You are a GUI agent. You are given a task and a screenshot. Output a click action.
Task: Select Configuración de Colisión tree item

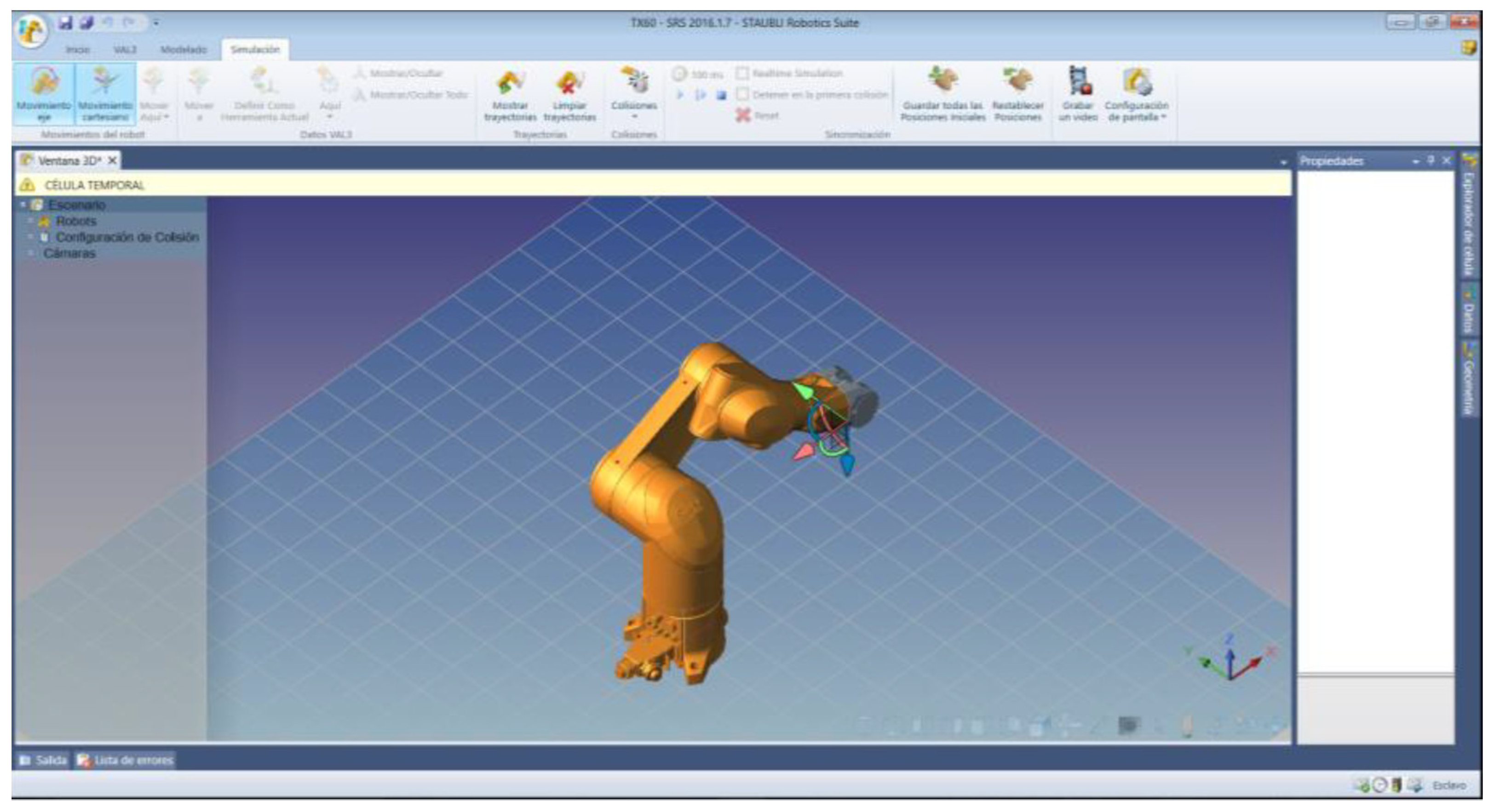pyautogui.click(x=127, y=237)
